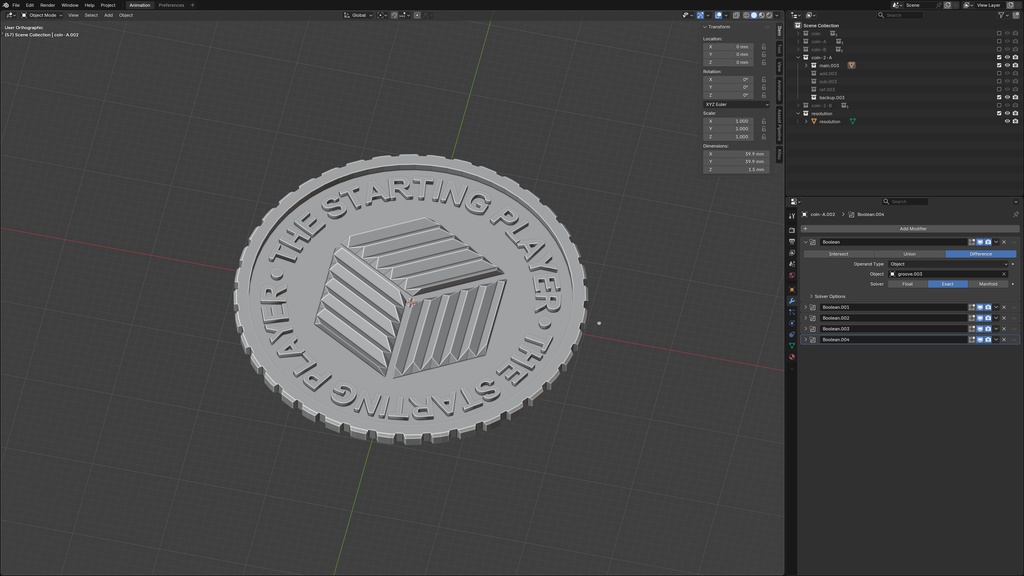Click the outliner filter funnel icon
Viewport: 1024px width, 576px height.
coord(1000,15)
